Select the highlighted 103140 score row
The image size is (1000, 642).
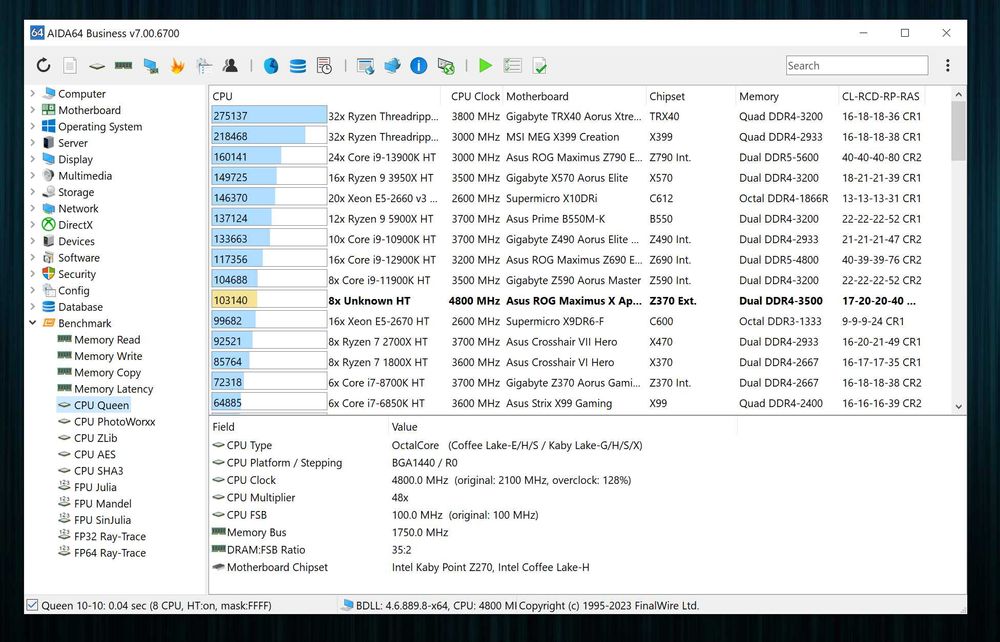point(579,300)
